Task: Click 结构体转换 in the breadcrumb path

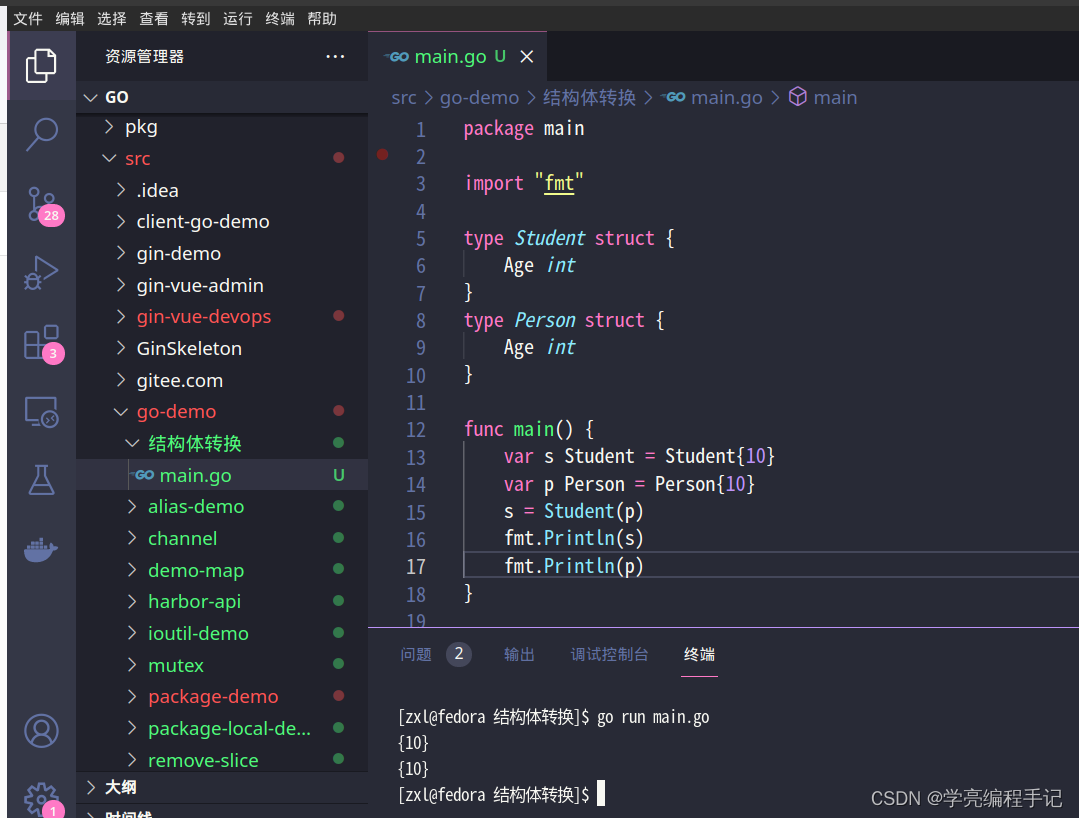Action: pyautogui.click(x=589, y=98)
